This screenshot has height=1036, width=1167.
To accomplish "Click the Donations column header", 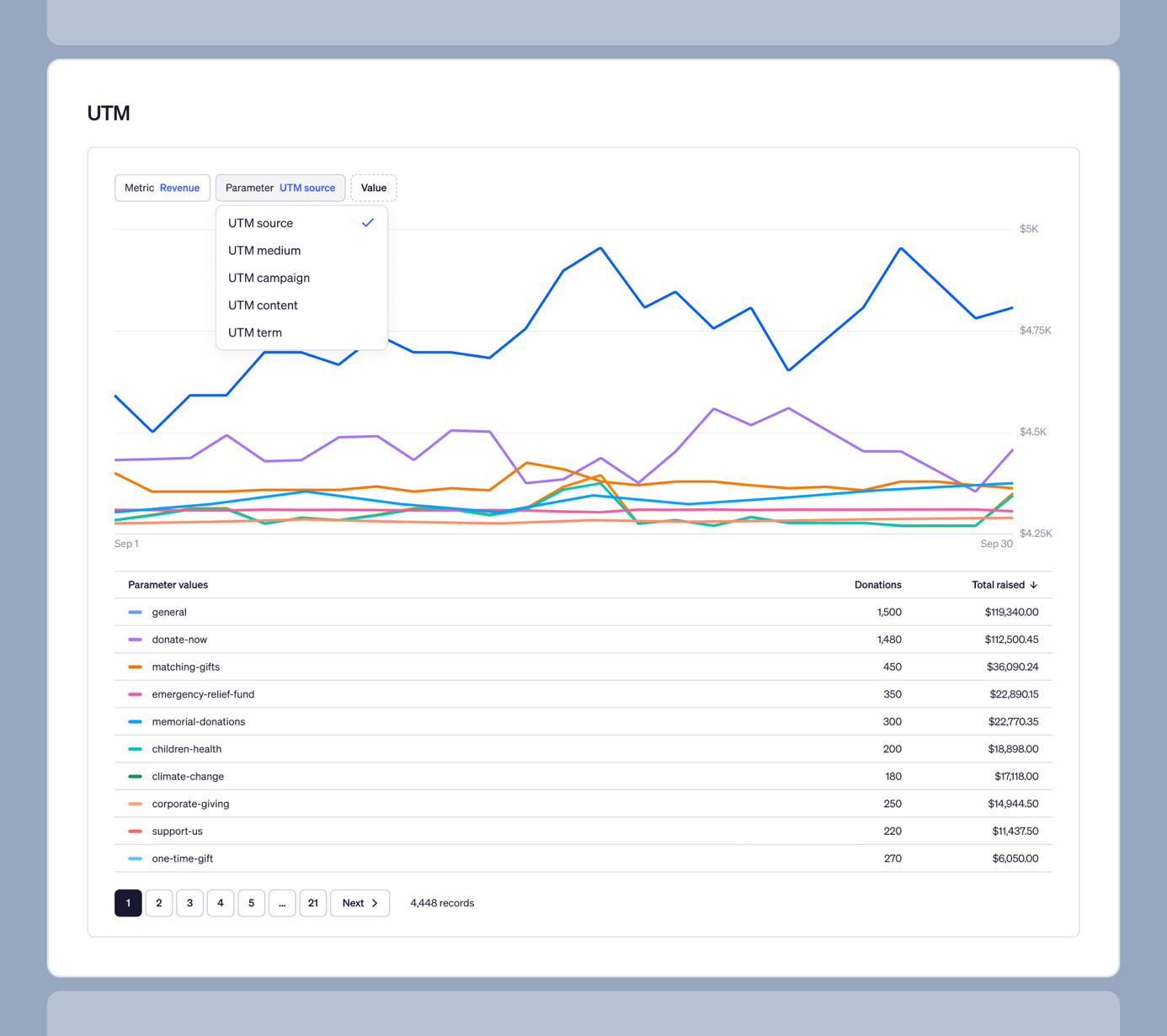I will pyautogui.click(x=877, y=585).
